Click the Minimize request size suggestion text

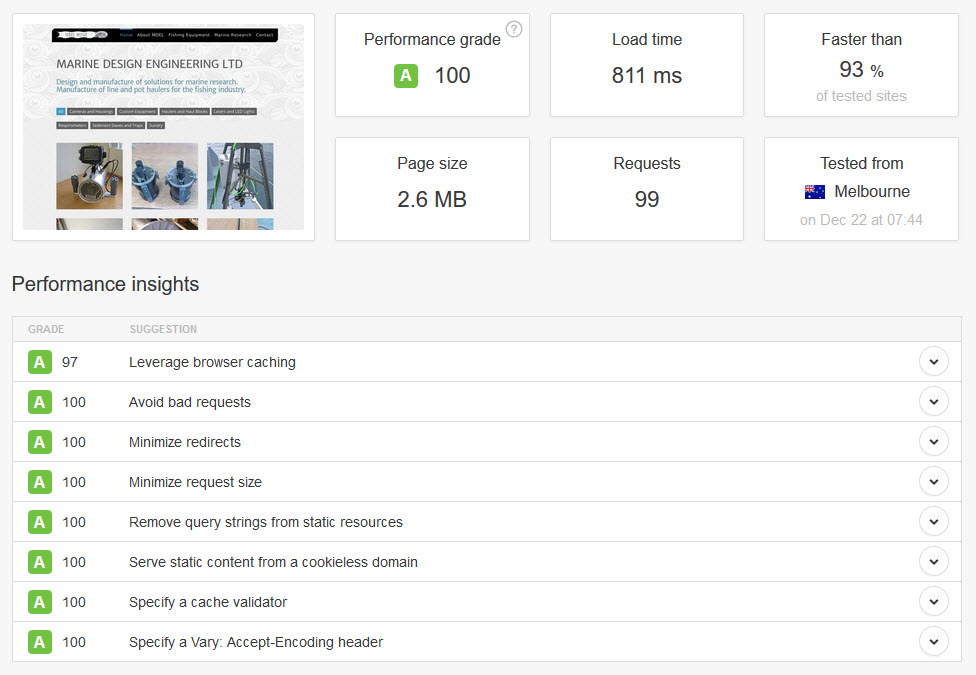[195, 482]
